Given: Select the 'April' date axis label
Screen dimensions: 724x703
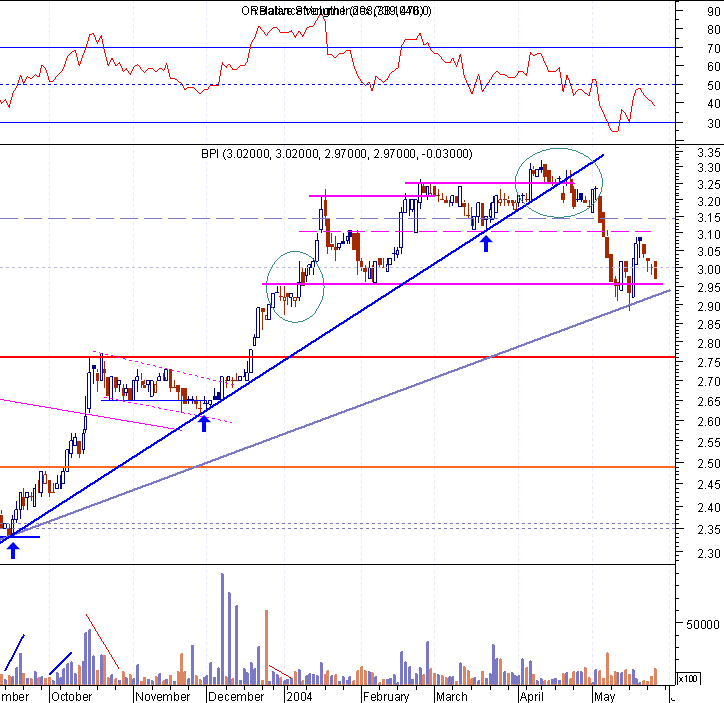Looking at the screenshot, I should [x=531, y=696].
